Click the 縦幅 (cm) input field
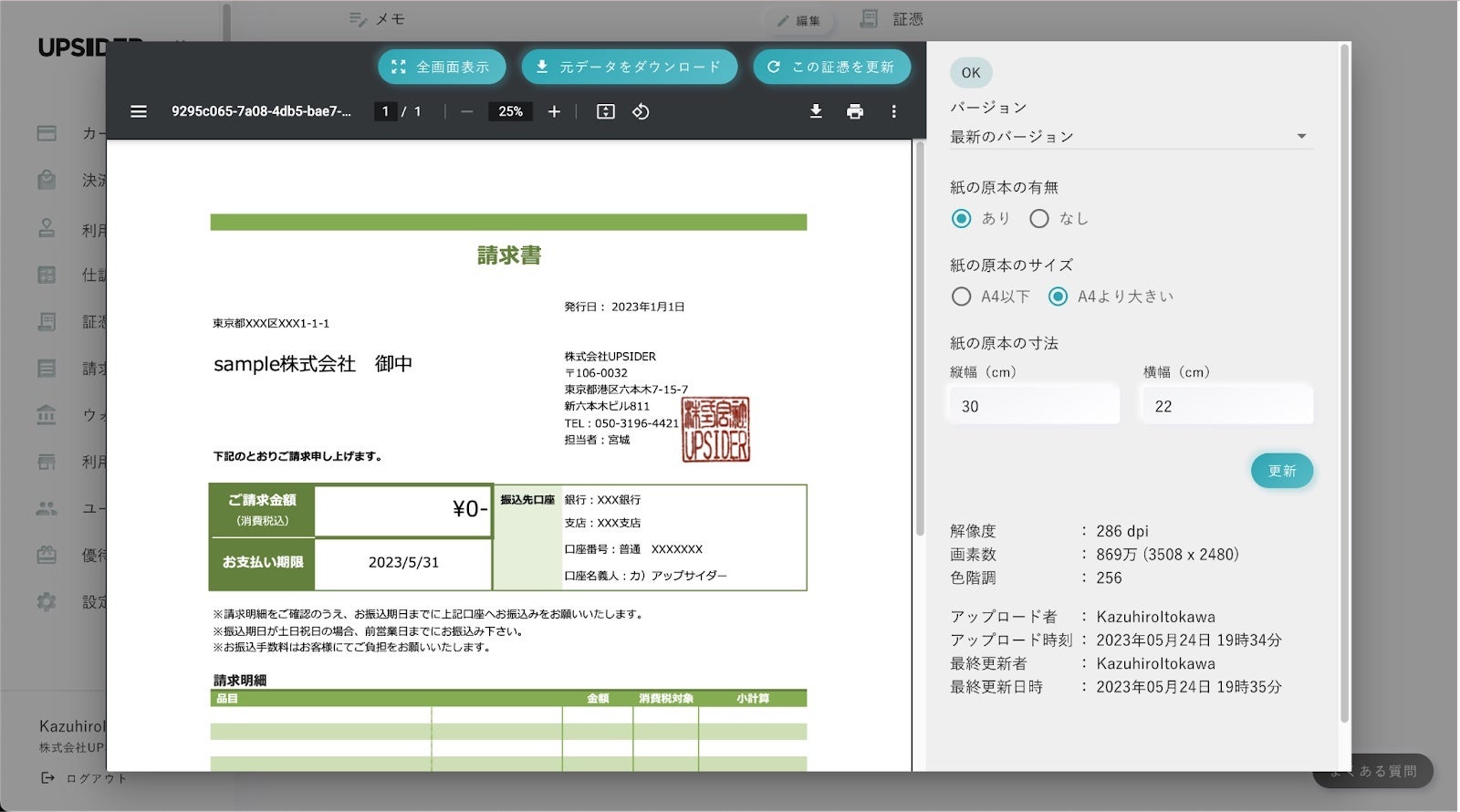This screenshot has height=812, width=1460. [x=1034, y=406]
